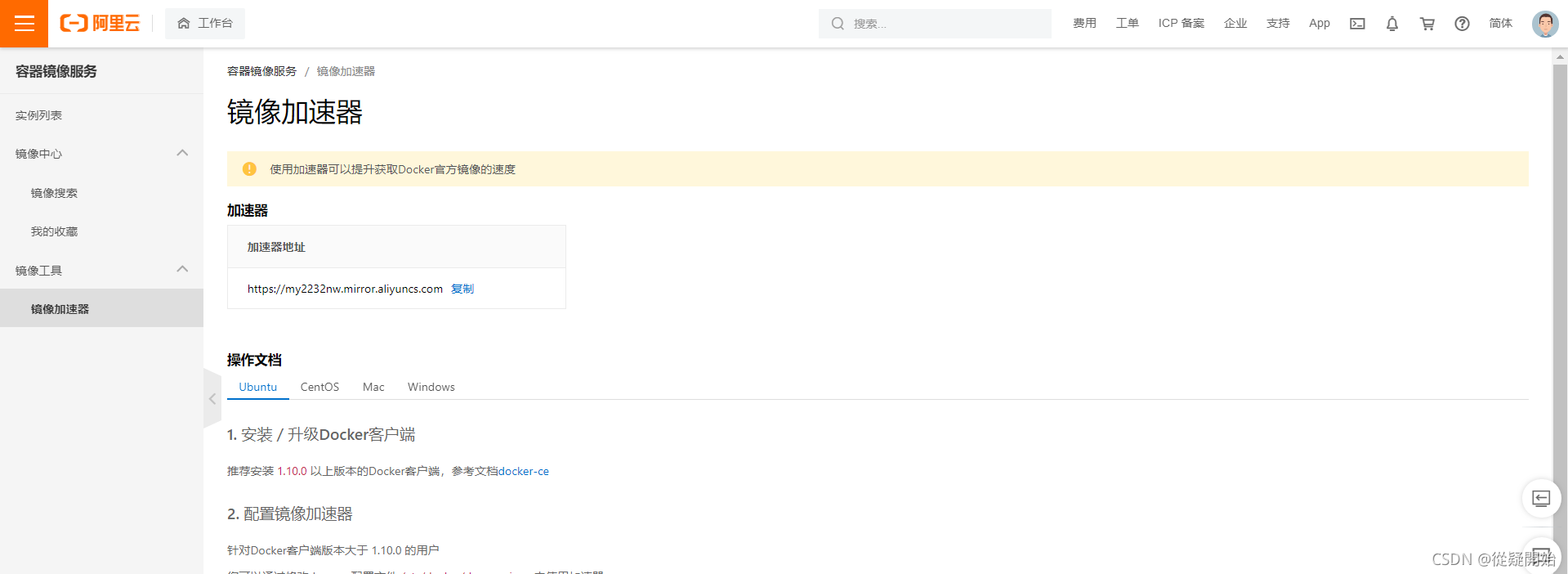Launch Cloud Shell terminal icon
The height and width of the screenshot is (574, 1568).
(1357, 24)
